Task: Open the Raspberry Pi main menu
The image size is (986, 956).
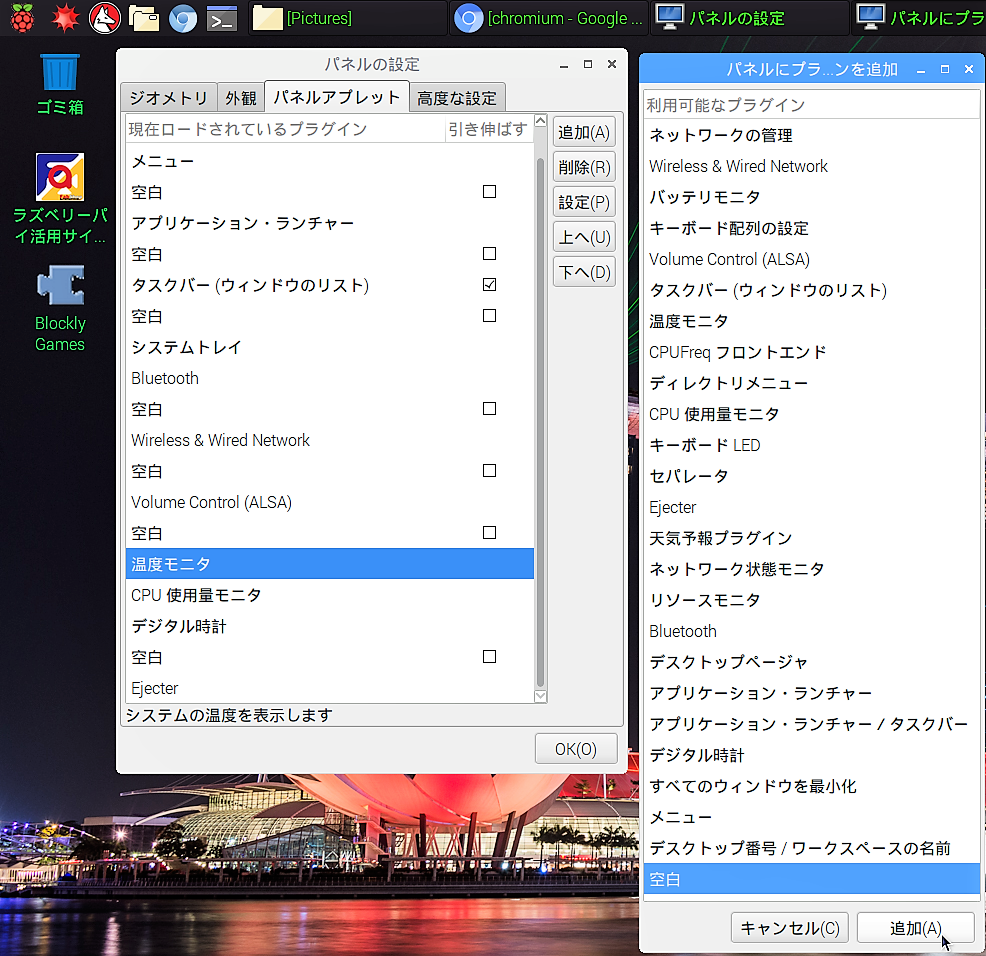Action: (x=22, y=18)
